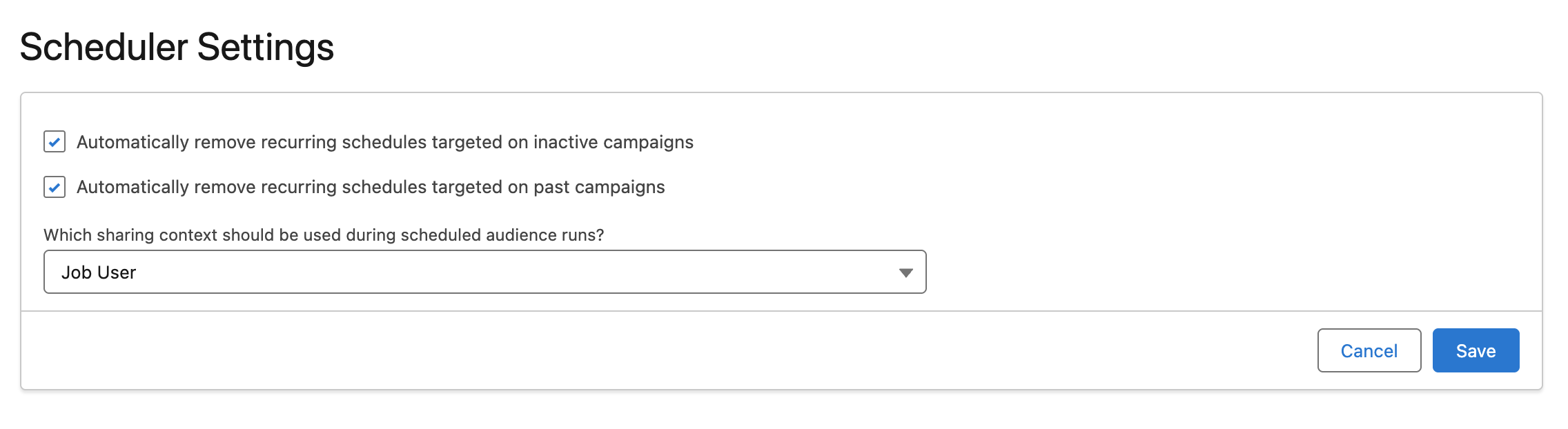This screenshot has width=1568, height=429.
Task: Click the dropdown triangle arrow icon
Action: pos(905,272)
